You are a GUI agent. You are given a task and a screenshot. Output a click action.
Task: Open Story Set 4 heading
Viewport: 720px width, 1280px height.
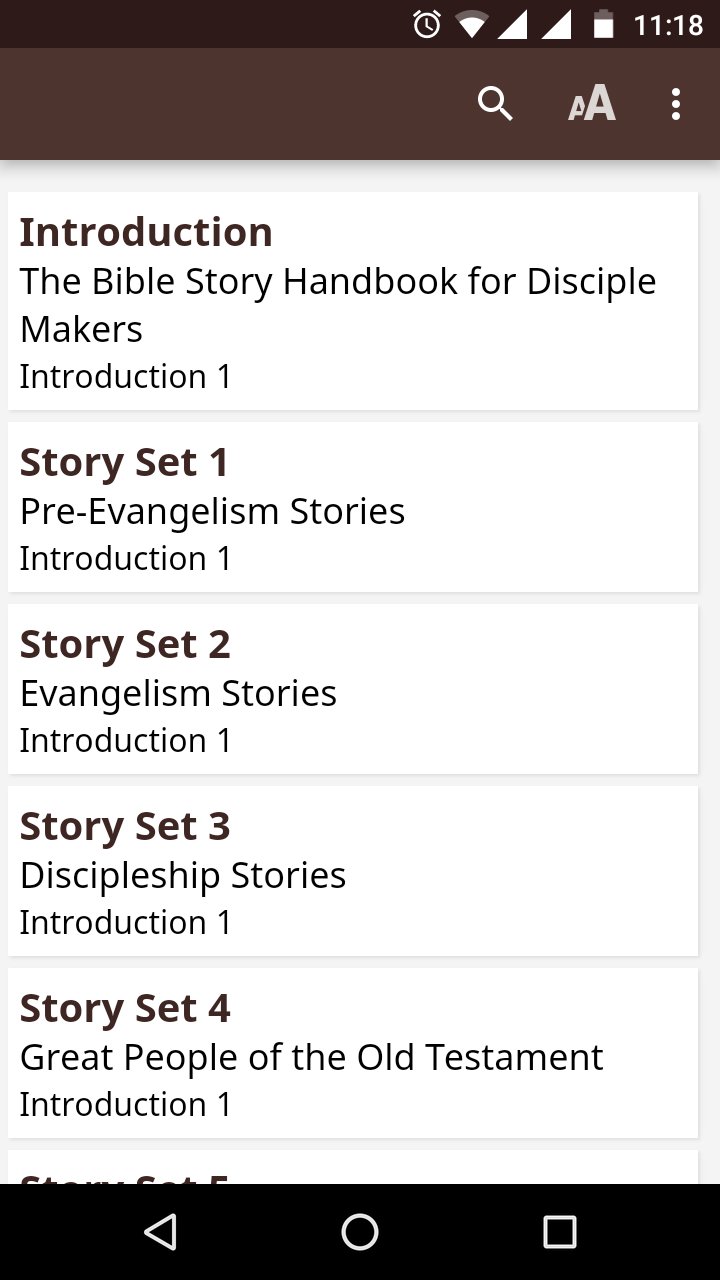point(125,1009)
